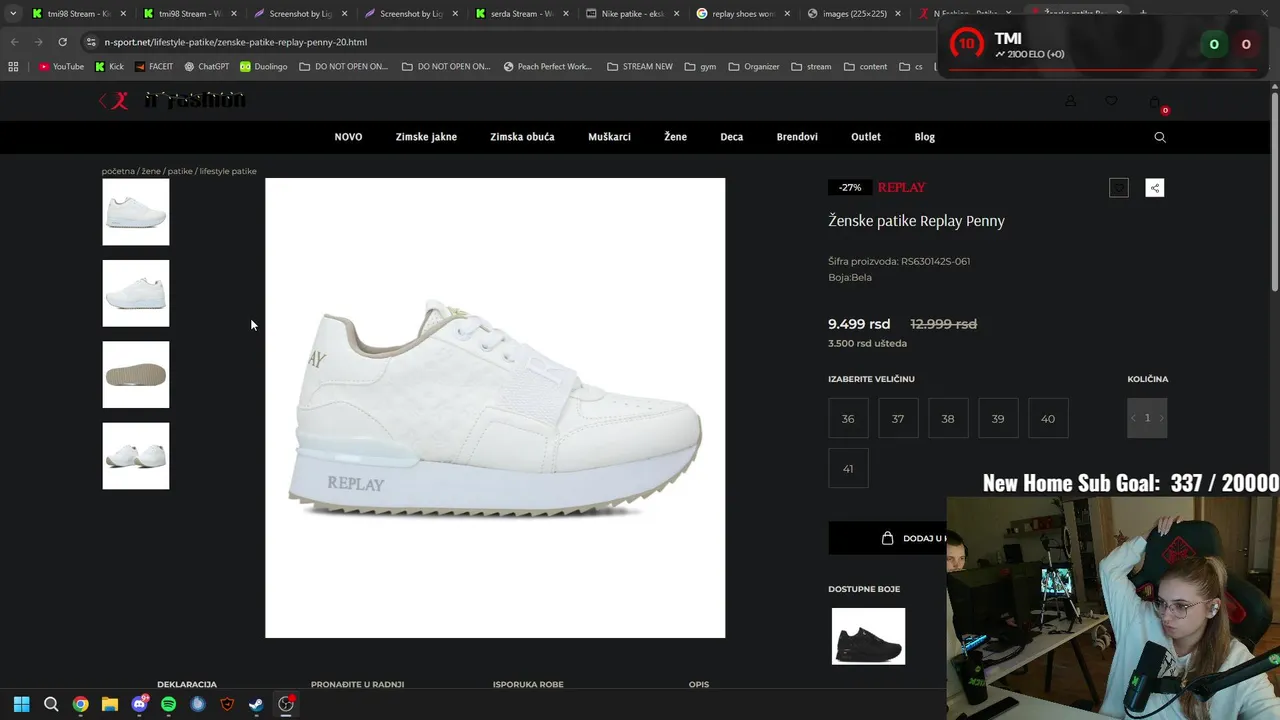
Task: Open Windows Start menu
Action: [x=21, y=704]
